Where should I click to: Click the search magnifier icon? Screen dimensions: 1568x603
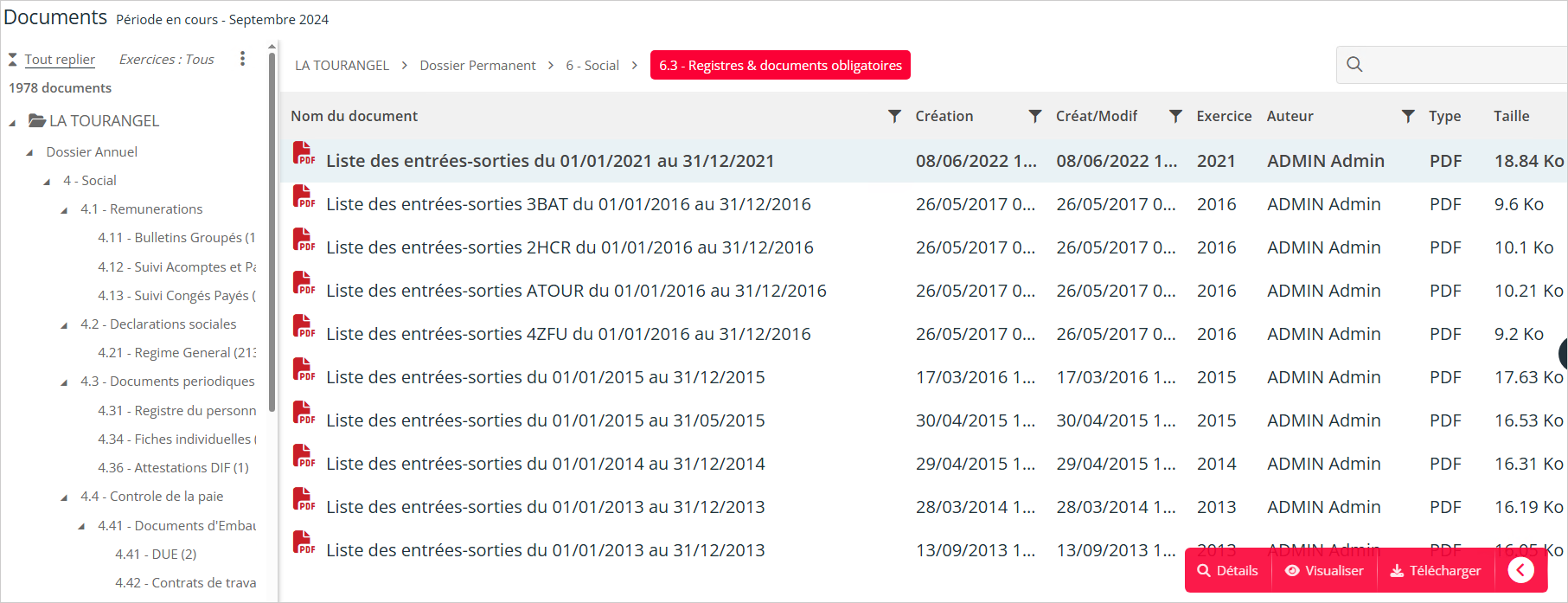click(1354, 65)
